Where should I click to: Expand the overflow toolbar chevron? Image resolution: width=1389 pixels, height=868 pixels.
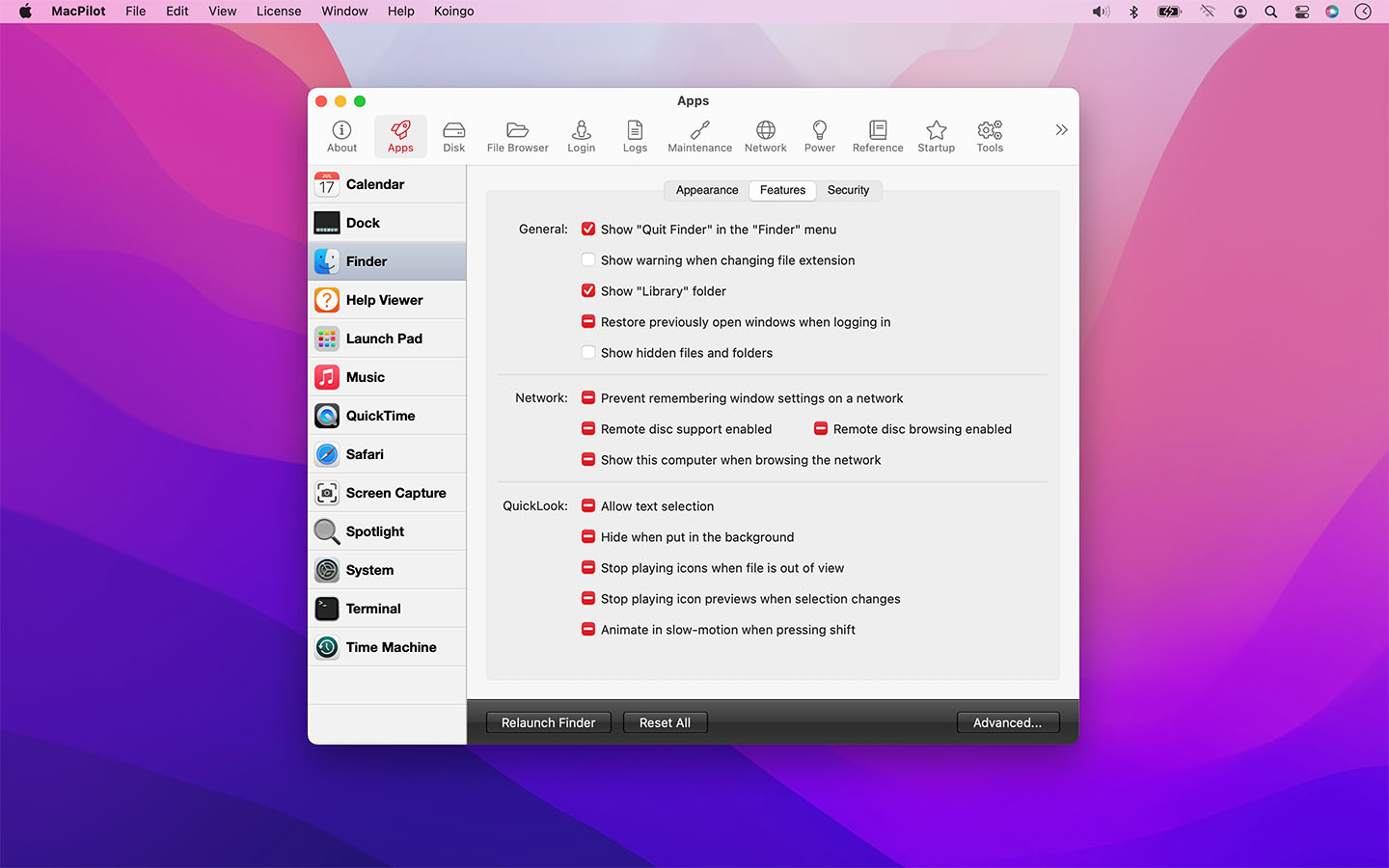coord(1061,129)
